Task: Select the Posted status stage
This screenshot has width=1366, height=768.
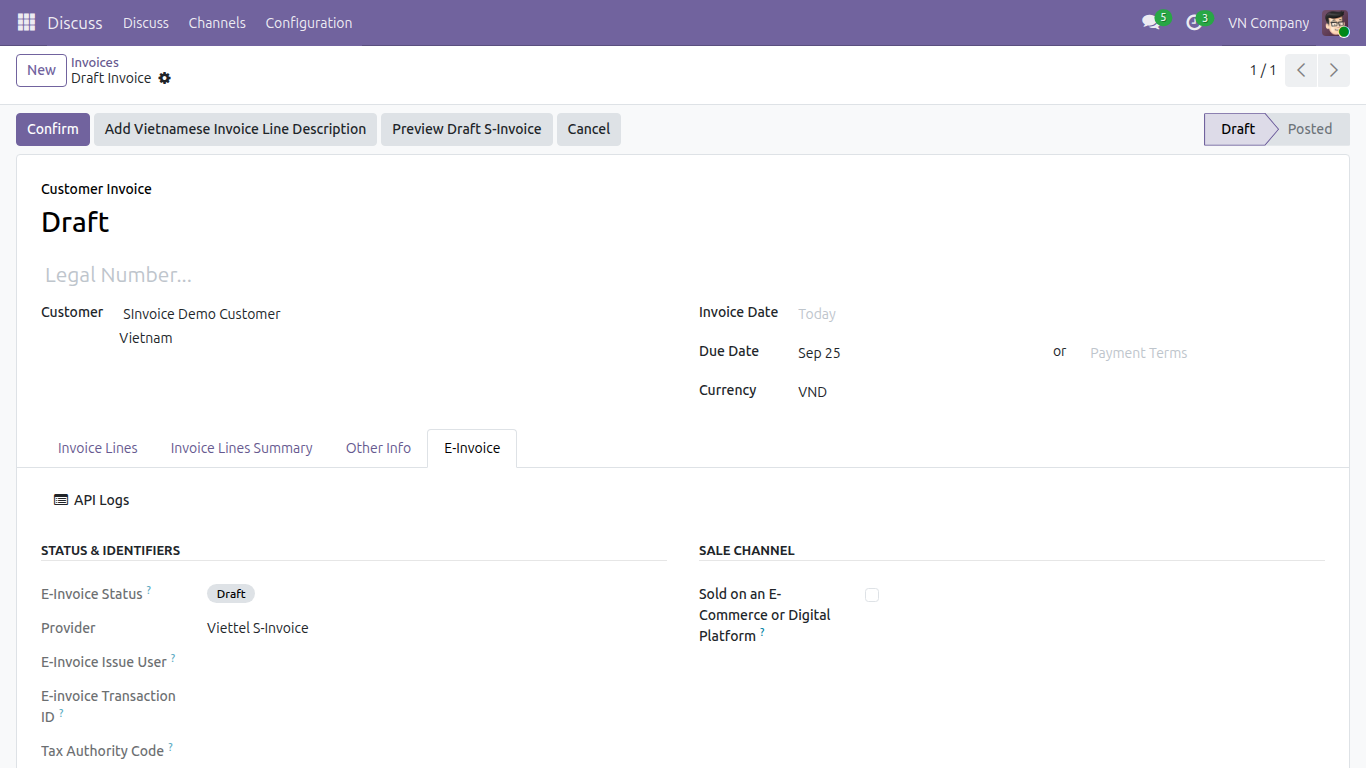Action: (x=1309, y=129)
